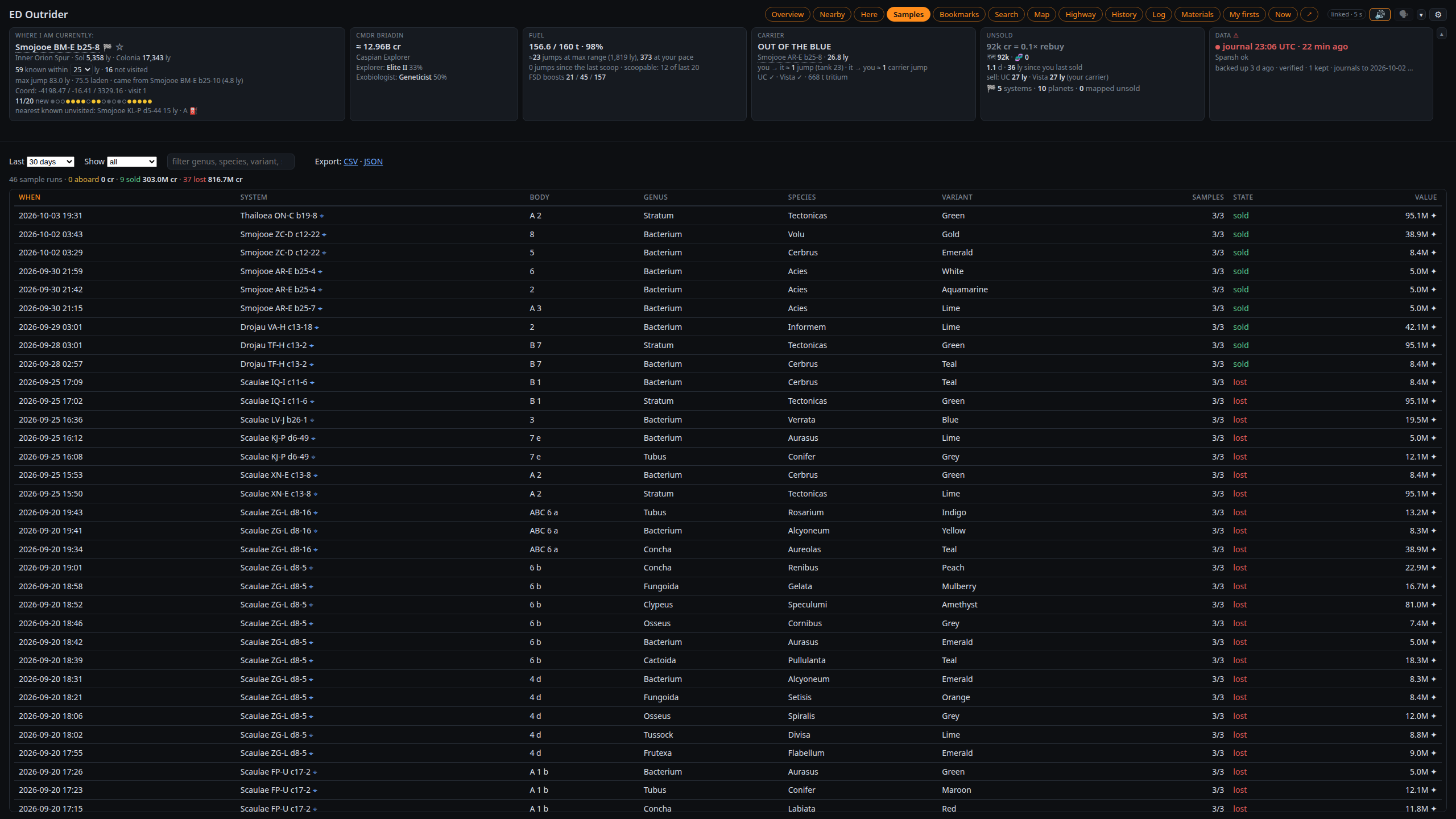Screen dimensions: 1456x819
Task: Open the Bookmarks tab
Action: 959,15
